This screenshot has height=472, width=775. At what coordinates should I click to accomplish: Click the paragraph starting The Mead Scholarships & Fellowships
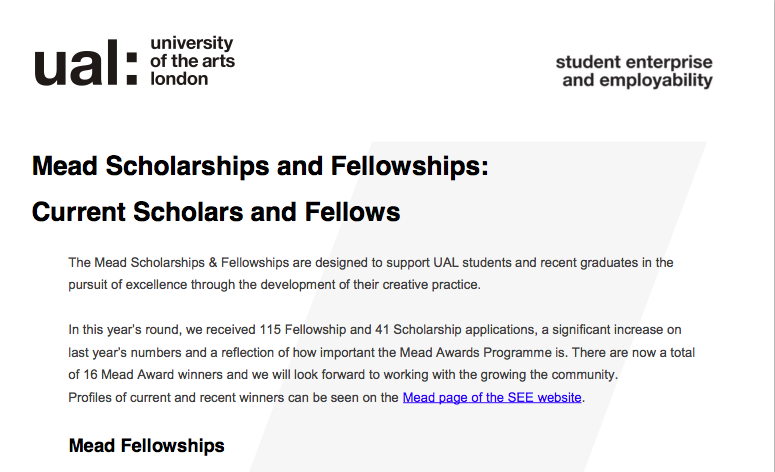371,273
